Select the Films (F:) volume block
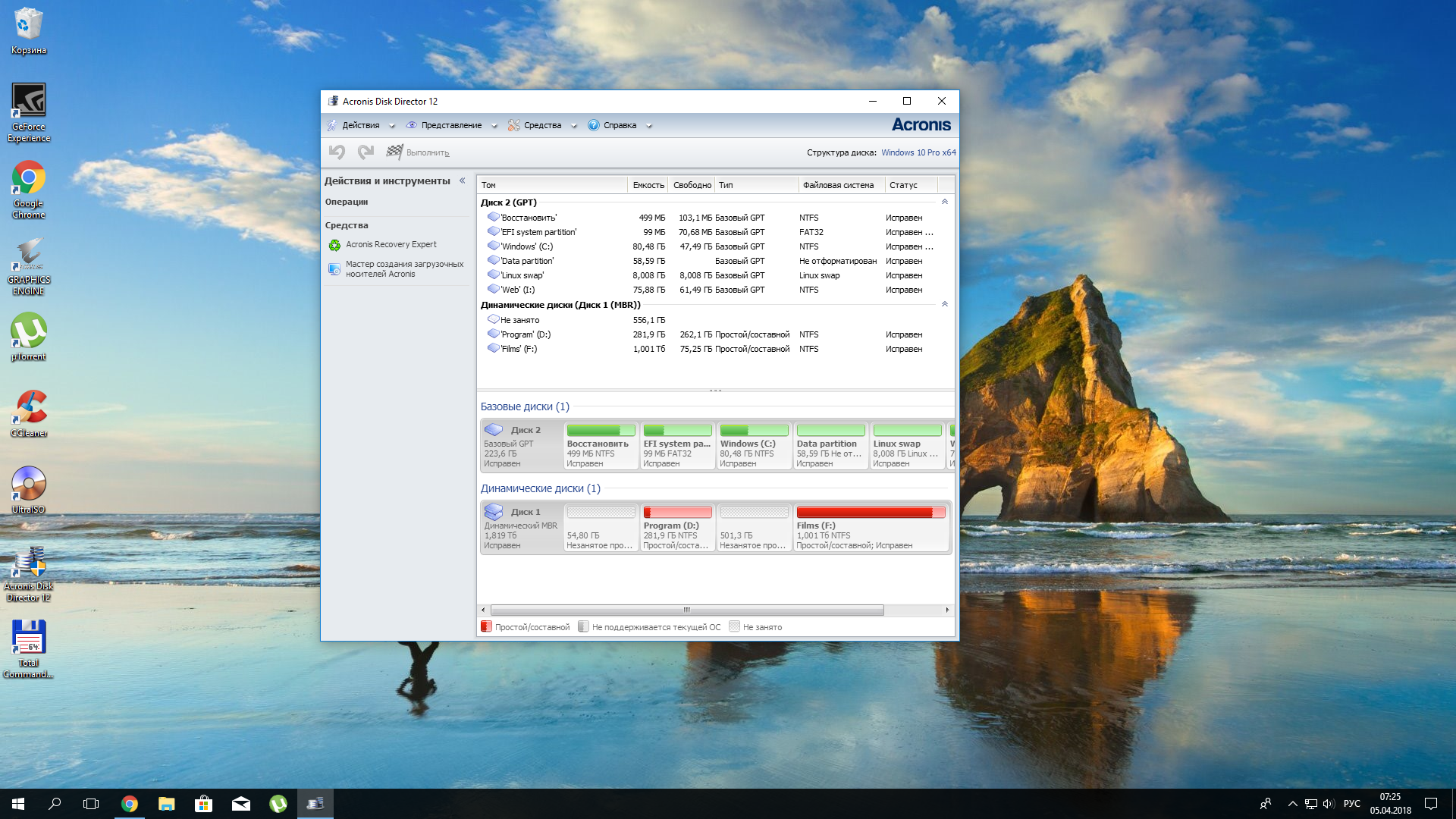1456x819 pixels. [871, 528]
